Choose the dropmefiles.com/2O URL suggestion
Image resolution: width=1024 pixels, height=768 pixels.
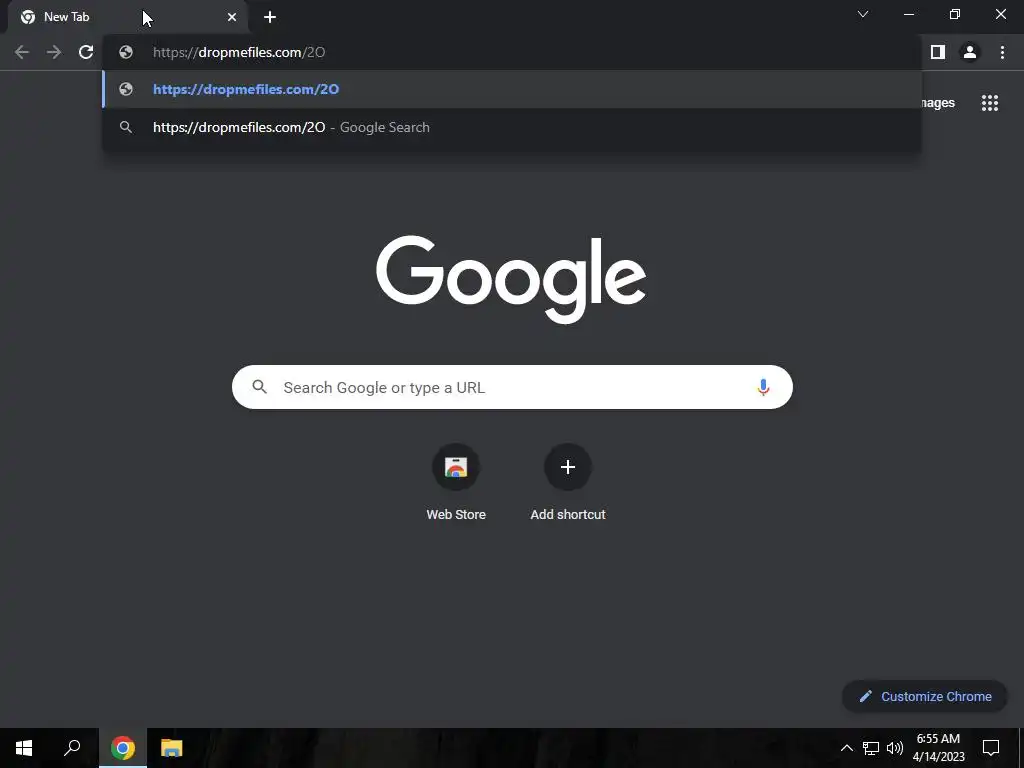click(512, 89)
